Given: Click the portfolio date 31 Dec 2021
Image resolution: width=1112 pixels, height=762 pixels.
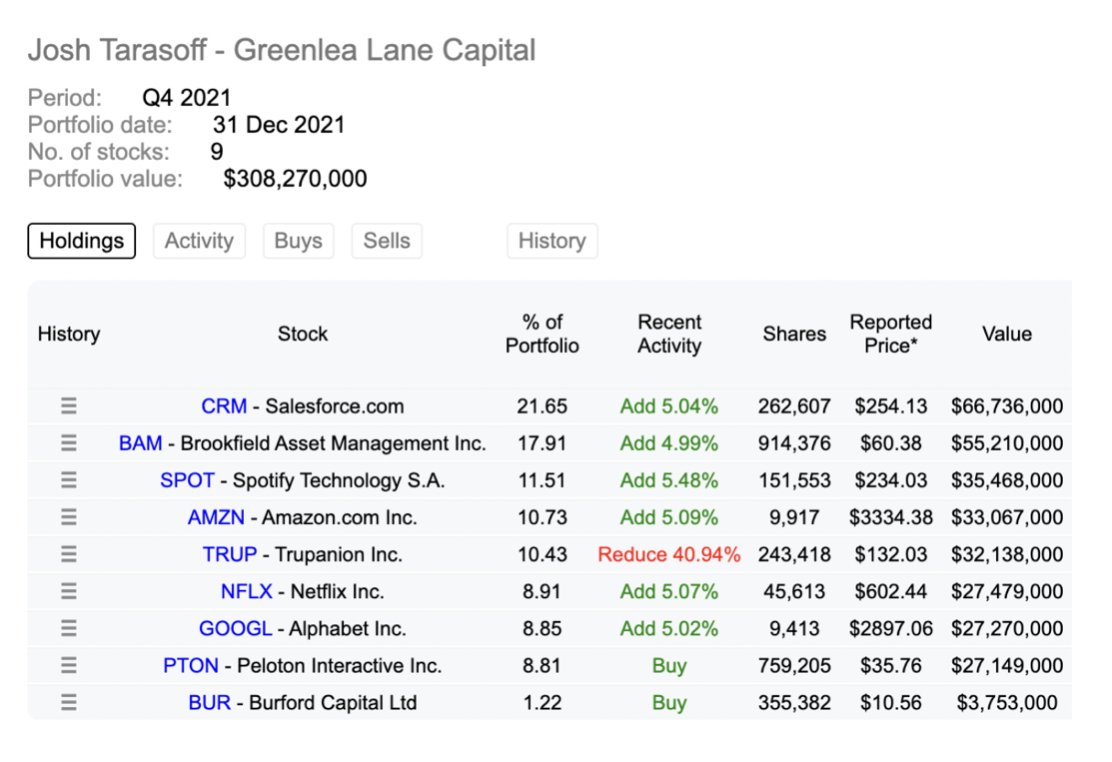Looking at the screenshot, I should [x=279, y=125].
